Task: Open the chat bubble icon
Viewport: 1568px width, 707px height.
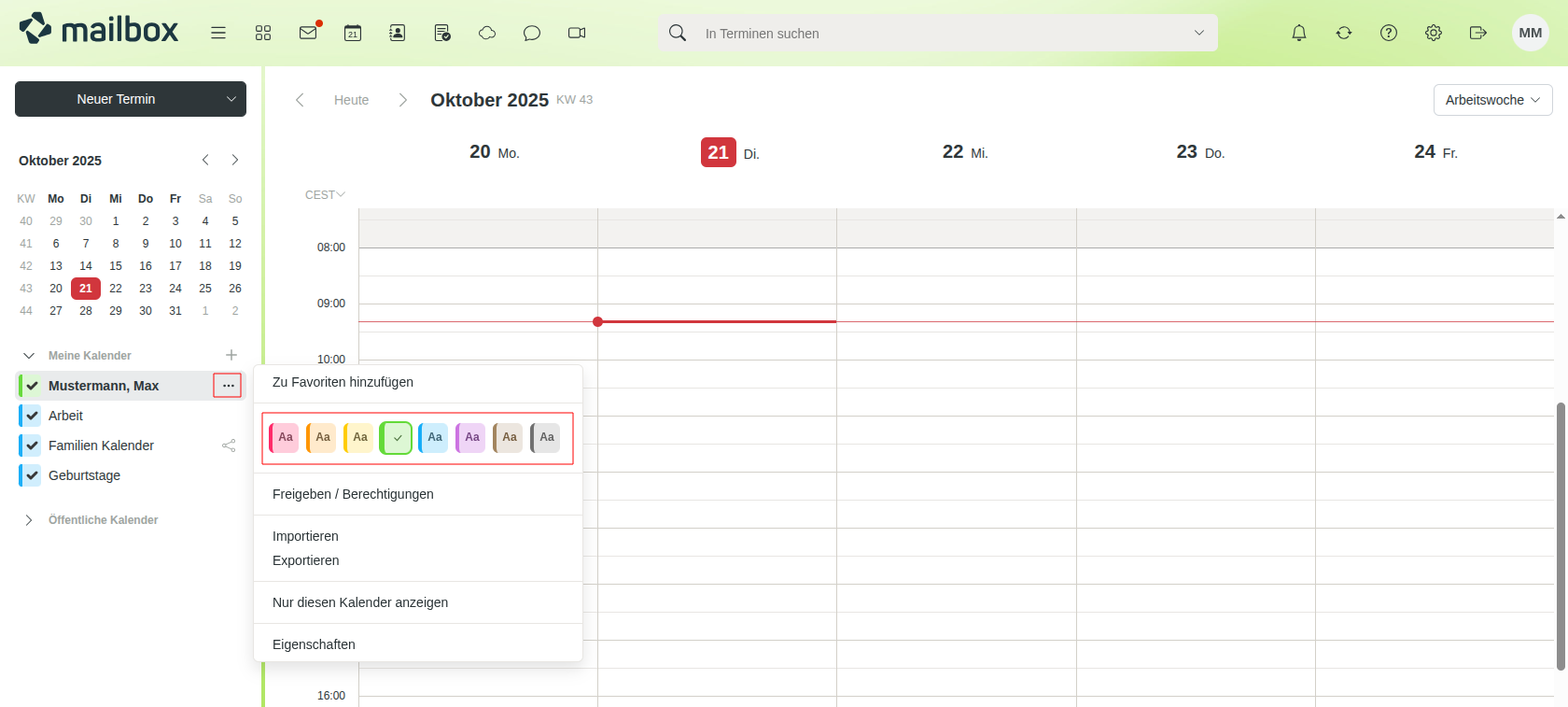Action: point(532,33)
